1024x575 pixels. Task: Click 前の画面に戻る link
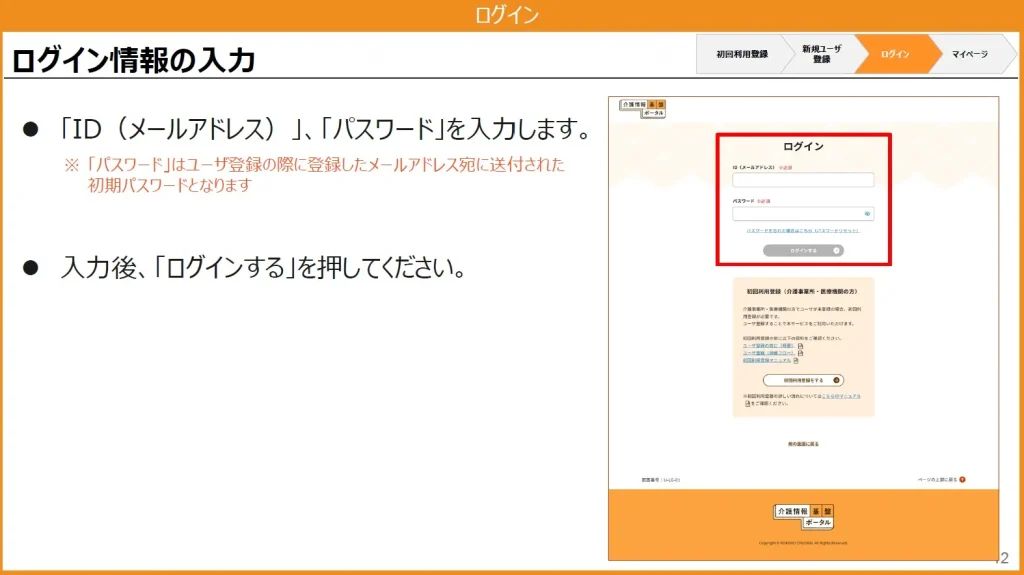tap(803, 443)
